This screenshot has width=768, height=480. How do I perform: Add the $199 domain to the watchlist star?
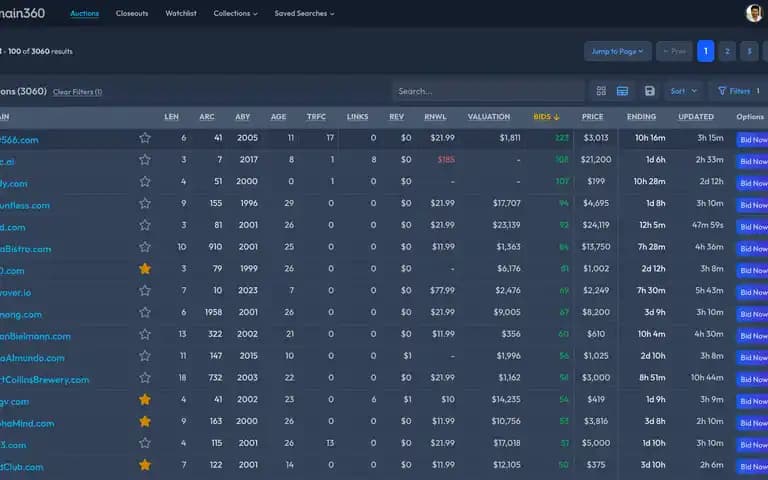[144, 182]
